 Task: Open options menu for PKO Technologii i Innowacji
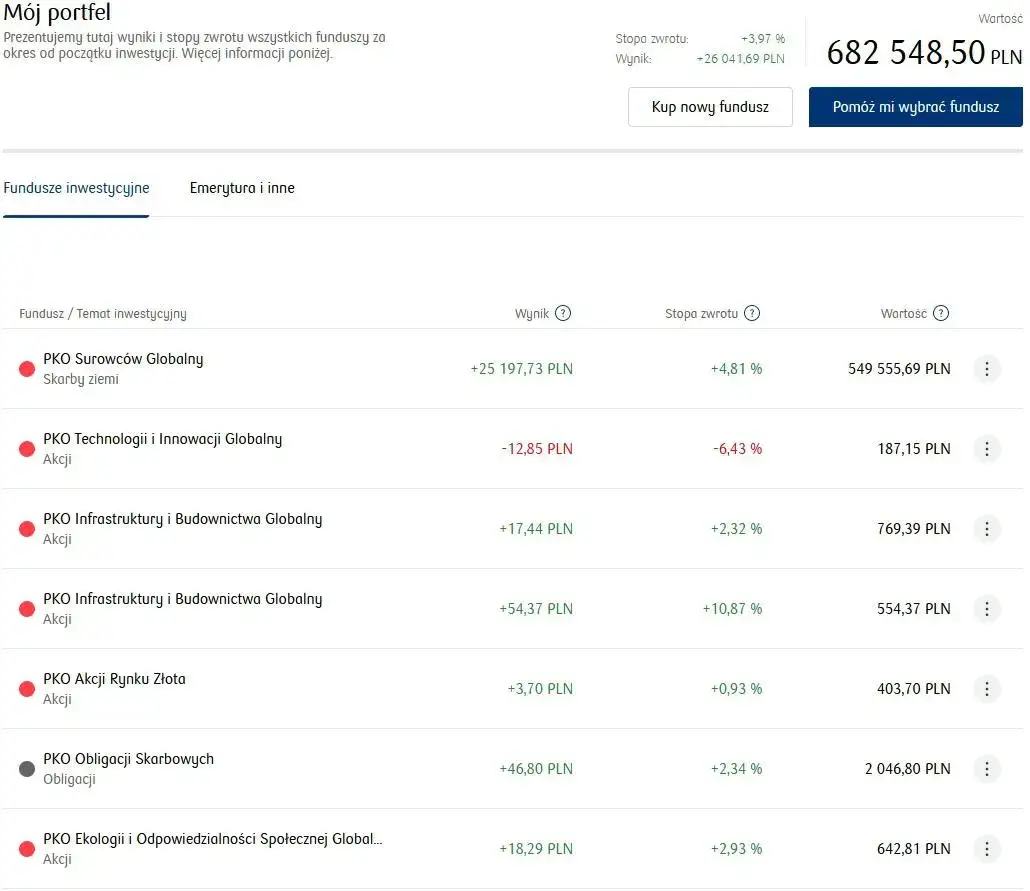tap(986, 449)
